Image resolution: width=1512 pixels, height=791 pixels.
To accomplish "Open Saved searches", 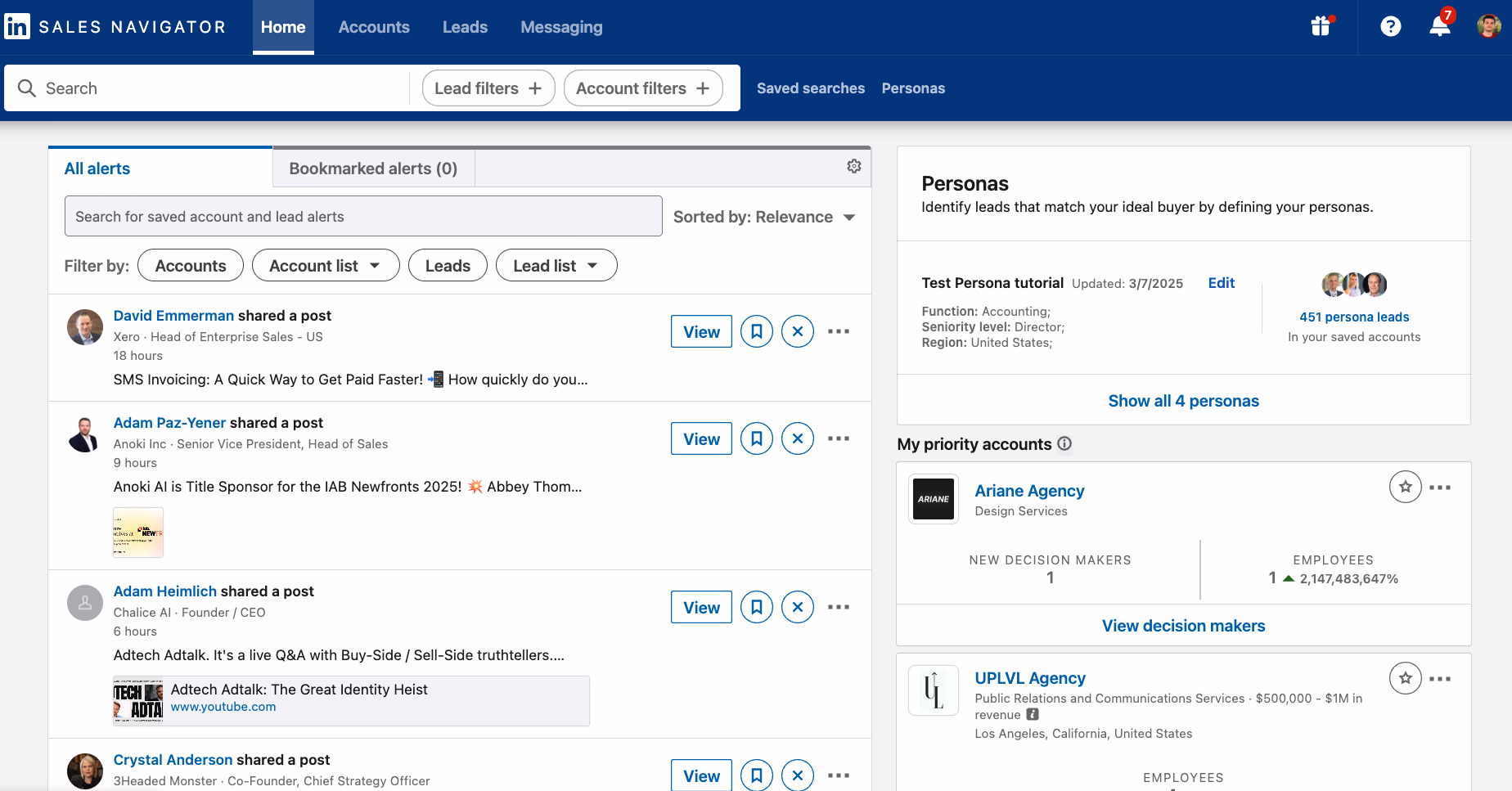I will click(811, 88).
